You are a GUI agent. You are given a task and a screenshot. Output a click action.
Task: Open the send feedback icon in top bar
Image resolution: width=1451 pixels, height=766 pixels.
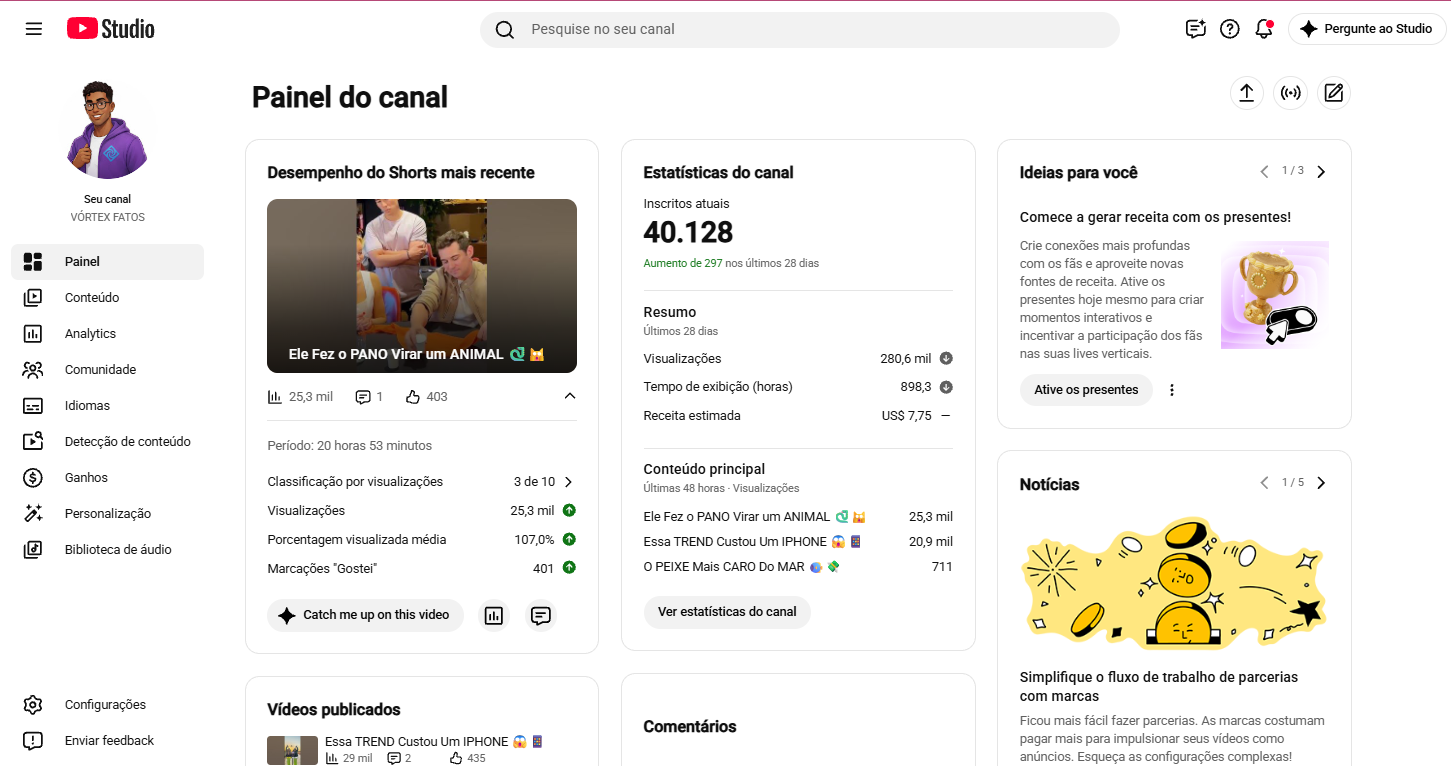(x=1196, y=29)
